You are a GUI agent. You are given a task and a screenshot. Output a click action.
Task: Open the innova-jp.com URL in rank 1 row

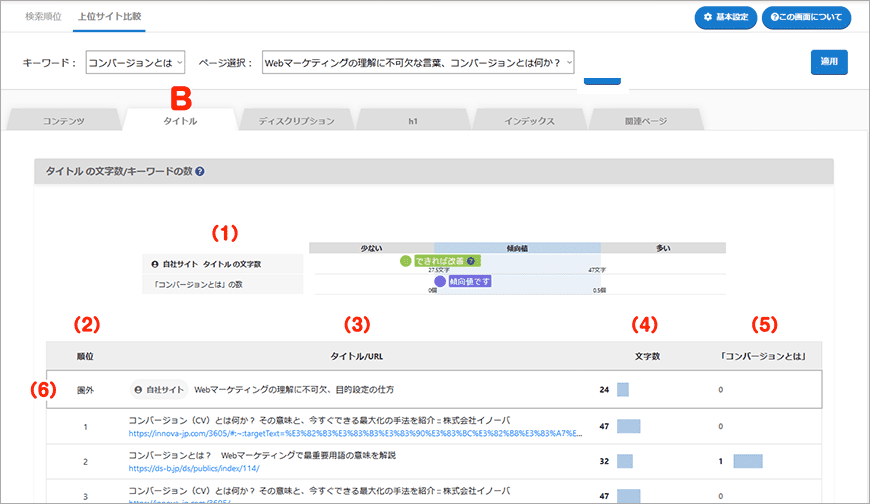(x=355, y=435)
